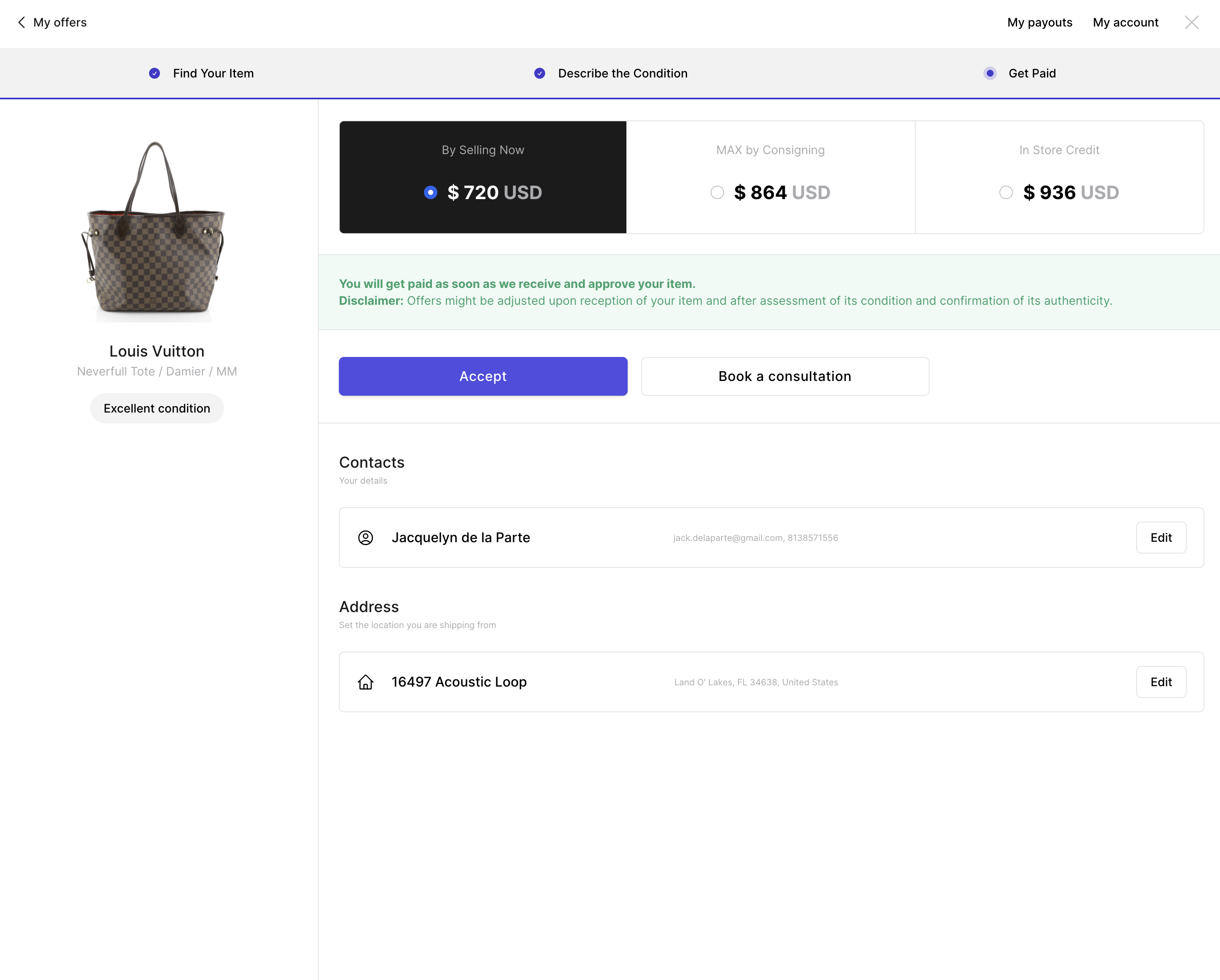Accept the offer
Screen dimensions: 1220x980
coord(483,376)
